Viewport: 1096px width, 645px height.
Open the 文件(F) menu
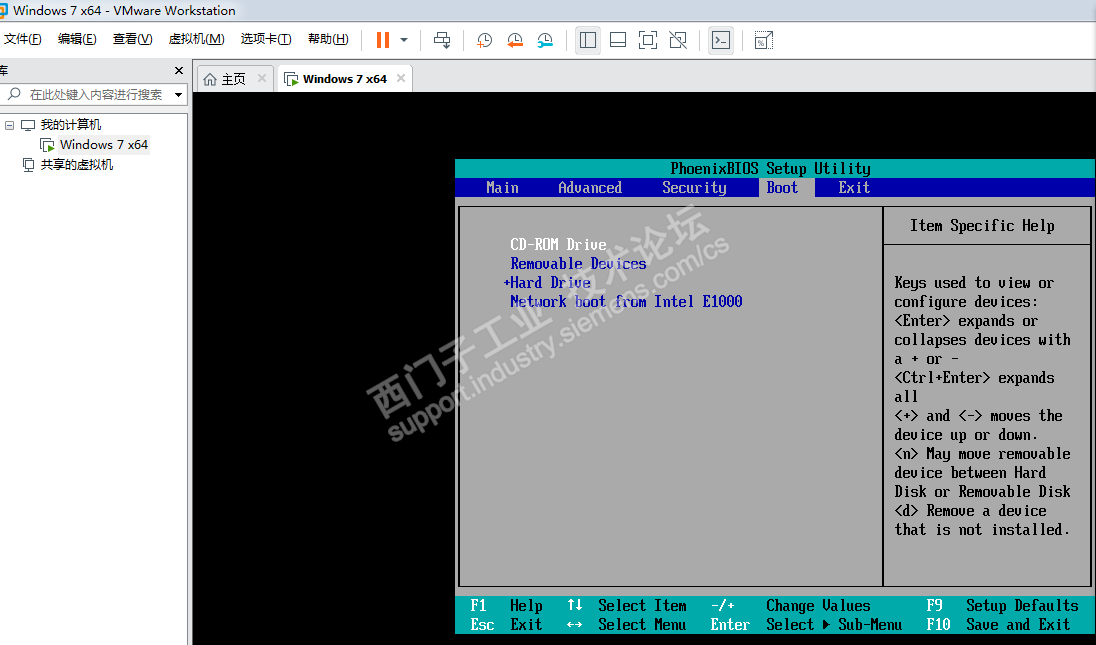click(x=22, y=39)
